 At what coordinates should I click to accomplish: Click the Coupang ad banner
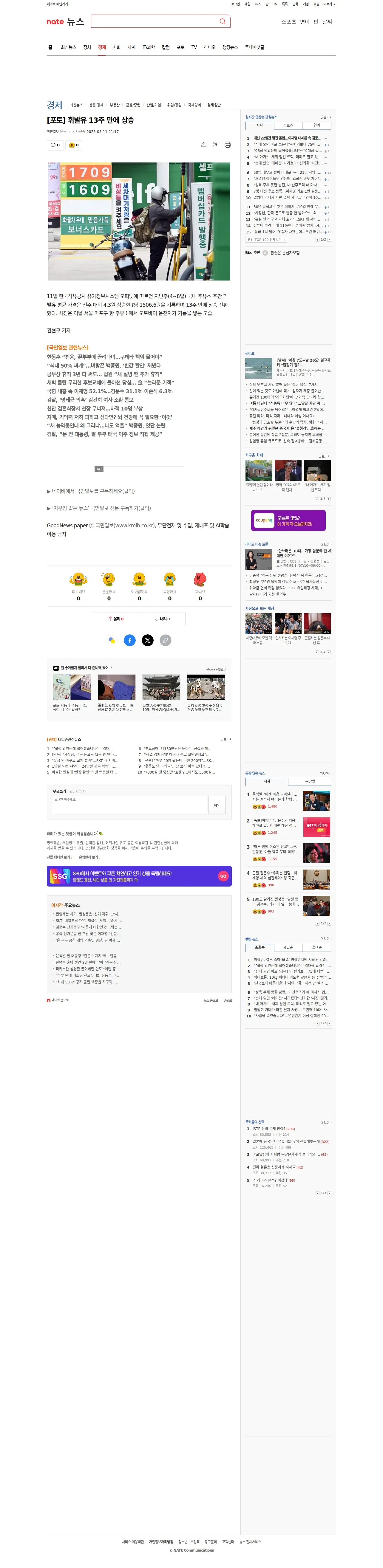pos(288,520)
